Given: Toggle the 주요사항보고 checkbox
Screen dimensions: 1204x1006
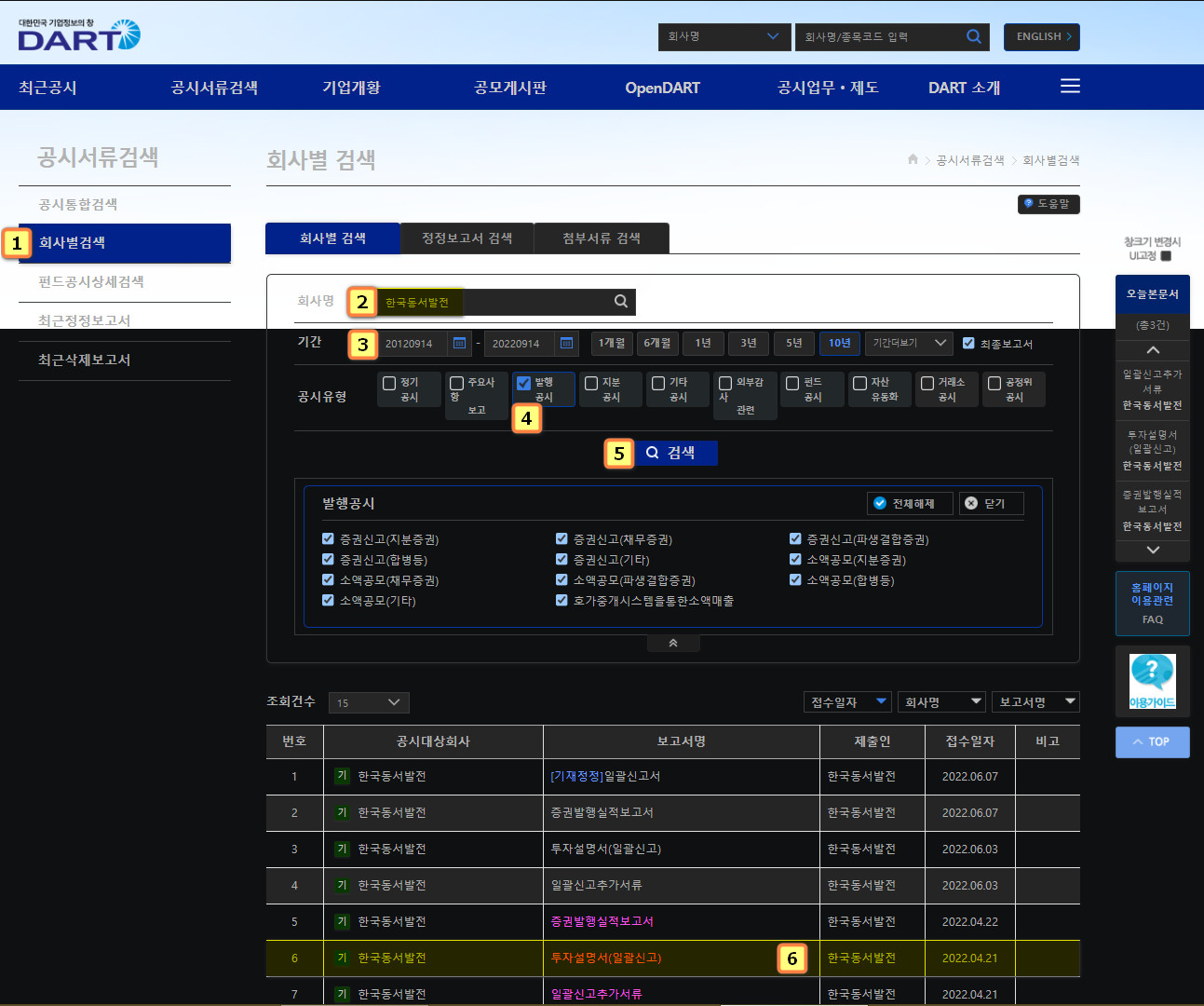Looking at the screenshot, I should coord(457,383).
